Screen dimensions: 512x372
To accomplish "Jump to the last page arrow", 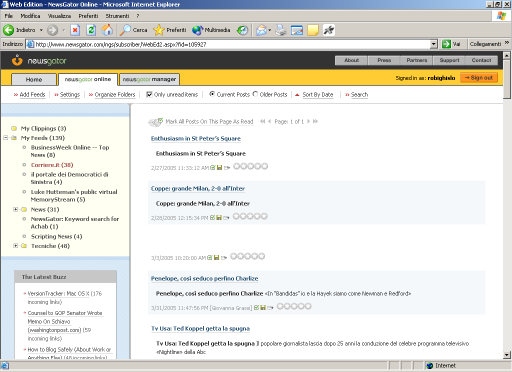I will coord(315,121).
